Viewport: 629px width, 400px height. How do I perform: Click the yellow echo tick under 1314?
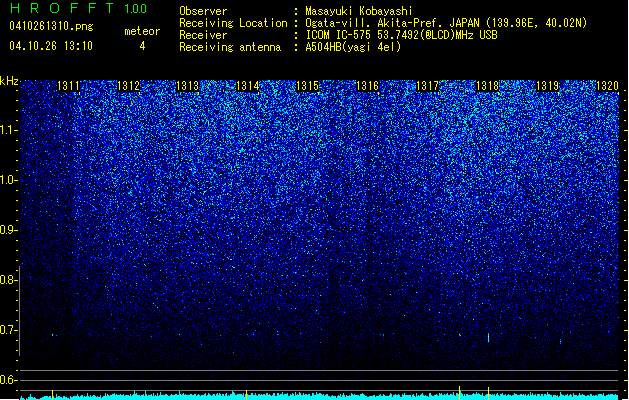[246, 395]
